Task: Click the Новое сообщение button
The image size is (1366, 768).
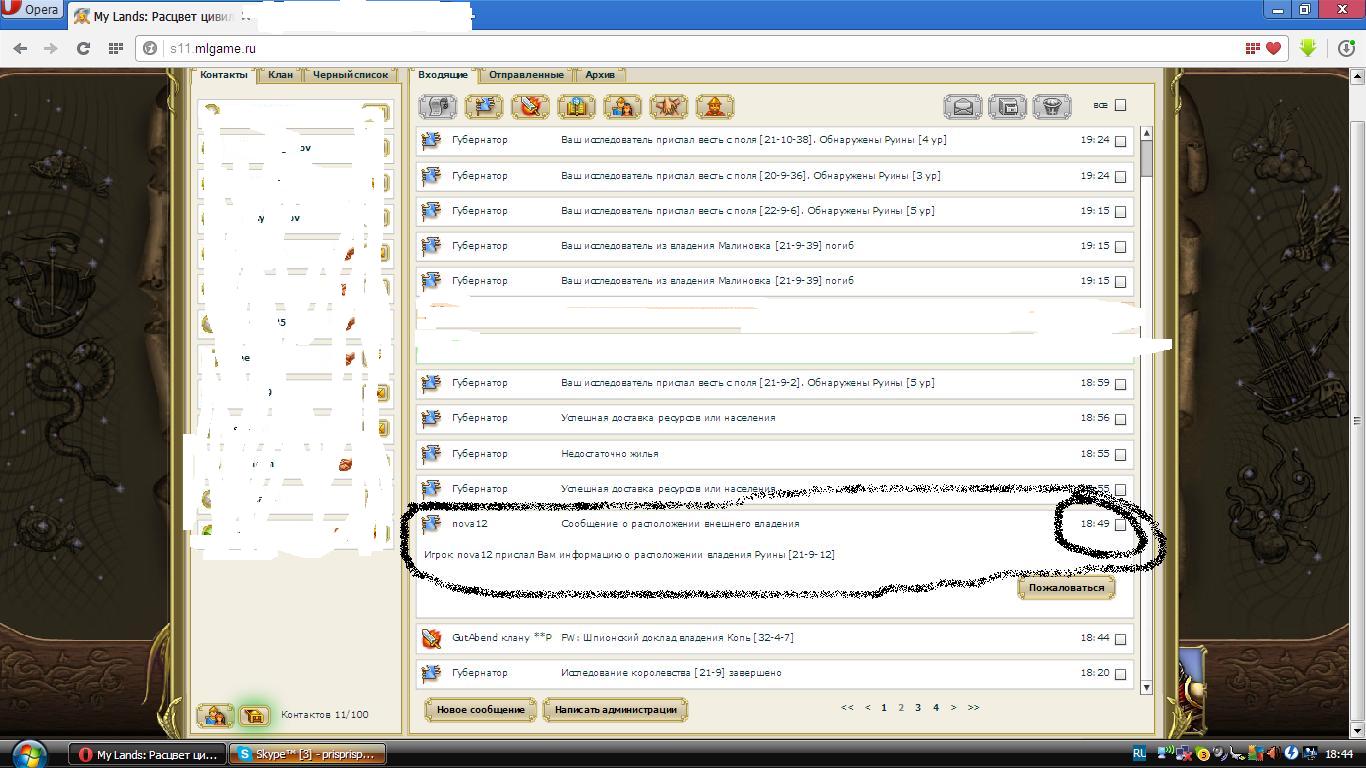Action: [480, 710]
